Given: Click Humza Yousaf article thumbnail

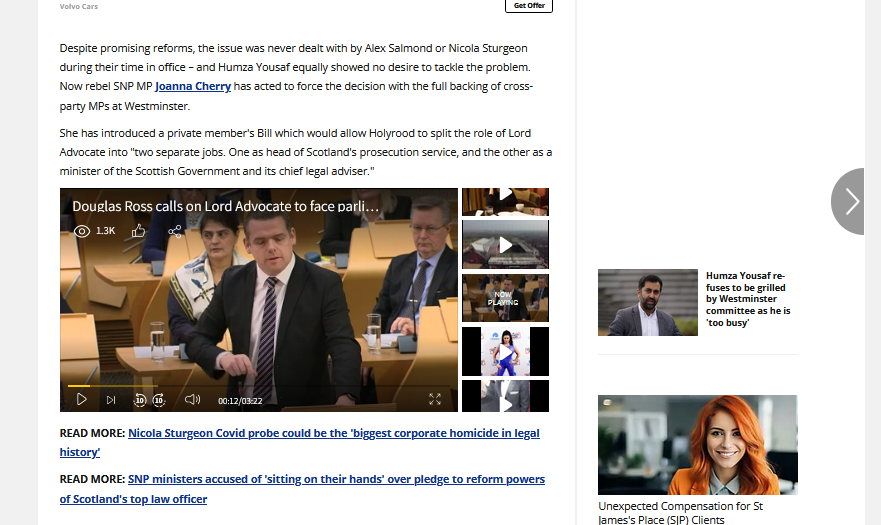Looking at the screenshot, I should pyautogui.click(x=648, y=302).
